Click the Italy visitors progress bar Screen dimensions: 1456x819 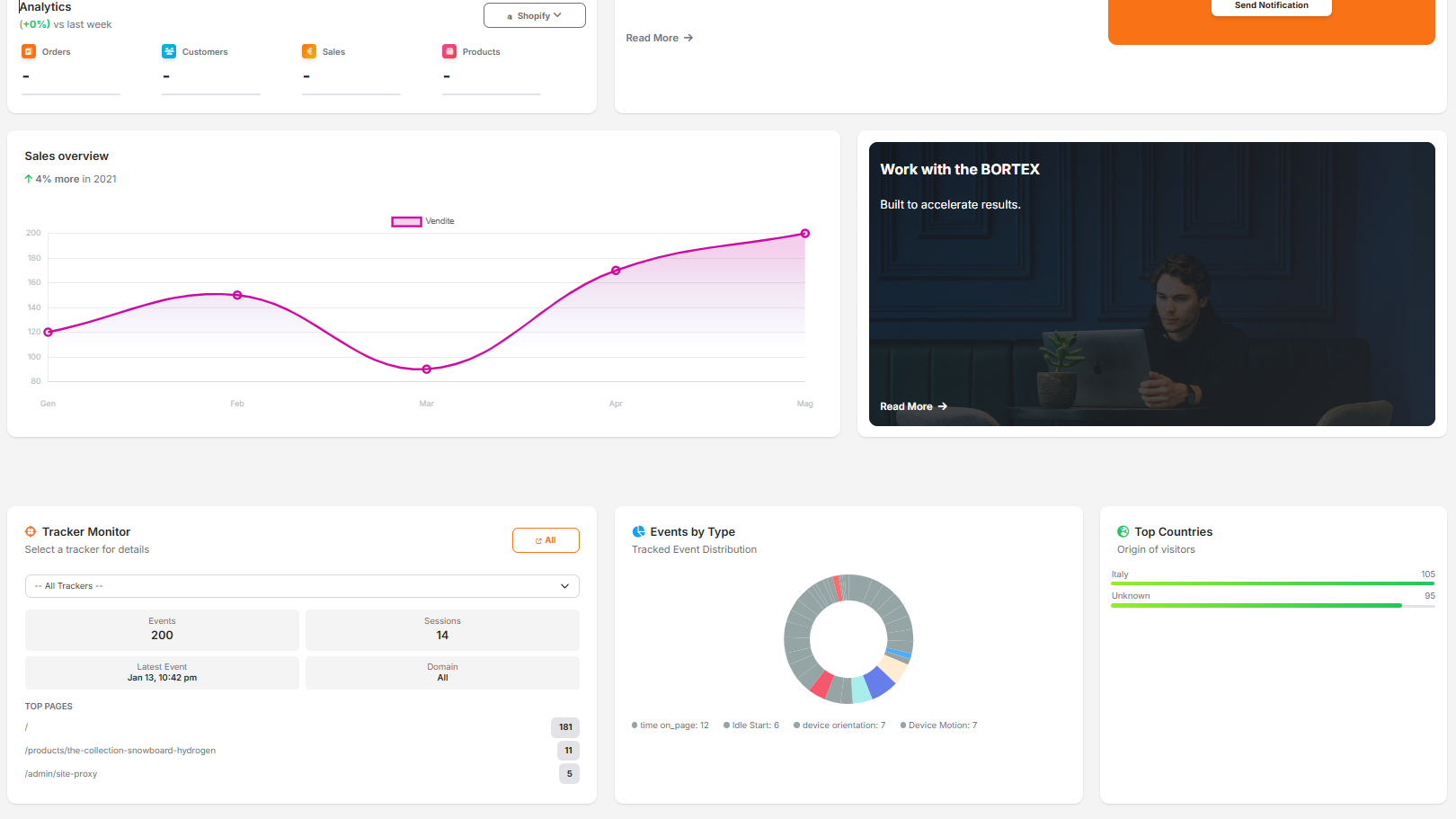pyautogui.click(x=1272, y=583)
